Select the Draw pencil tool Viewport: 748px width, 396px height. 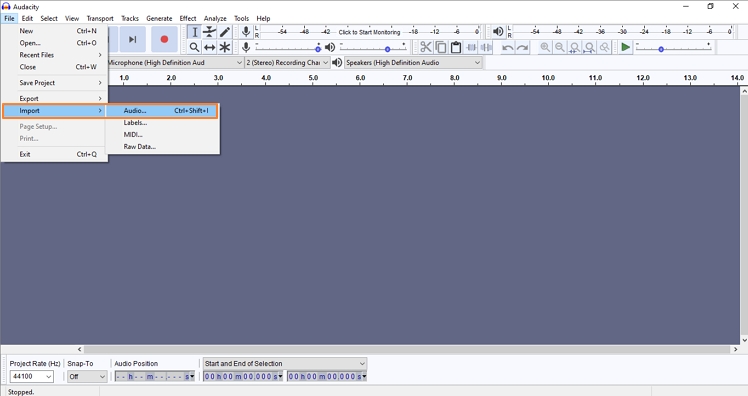coord(225,32)
